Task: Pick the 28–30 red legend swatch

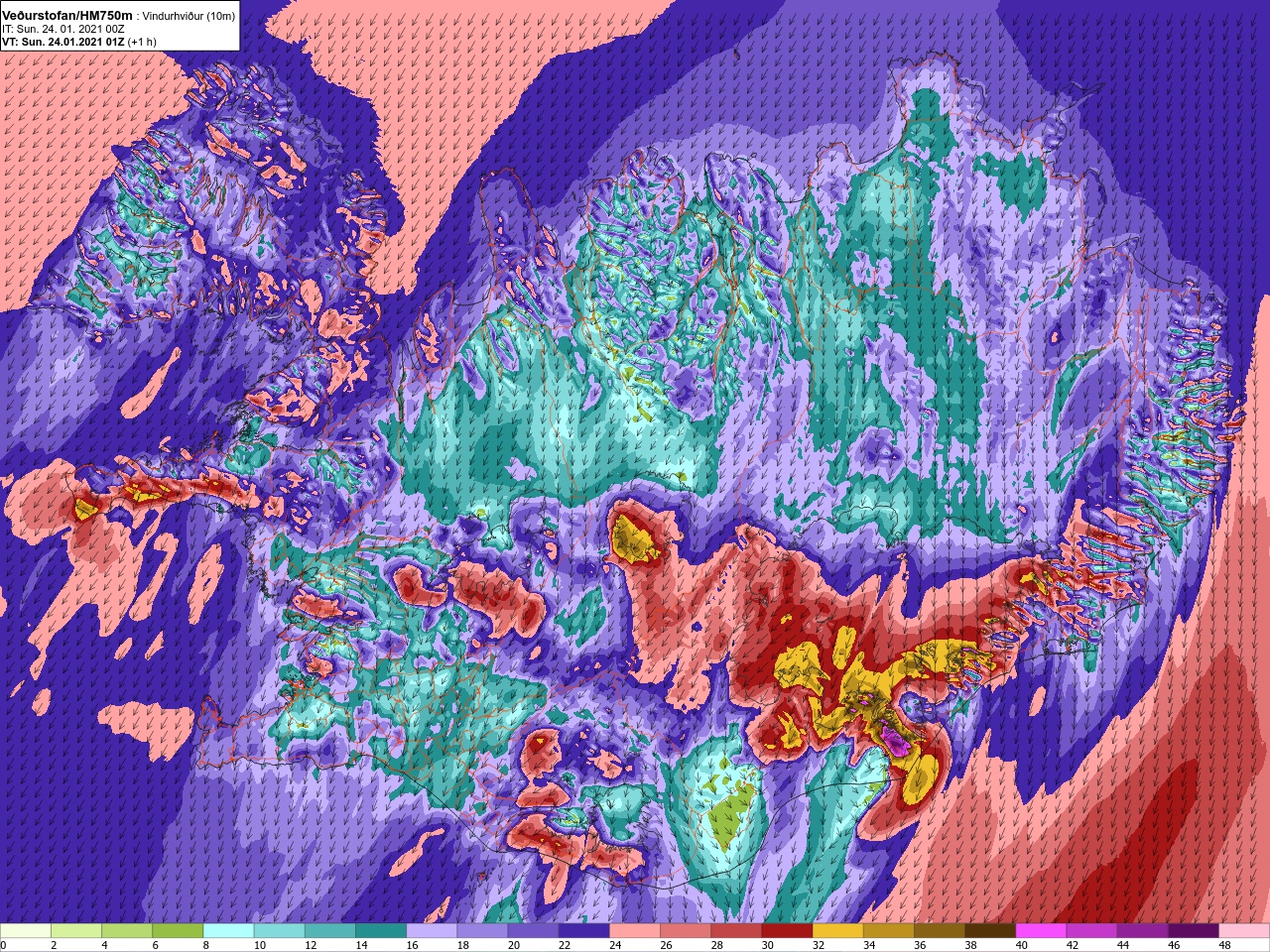Action: click(x=737, y=931)
